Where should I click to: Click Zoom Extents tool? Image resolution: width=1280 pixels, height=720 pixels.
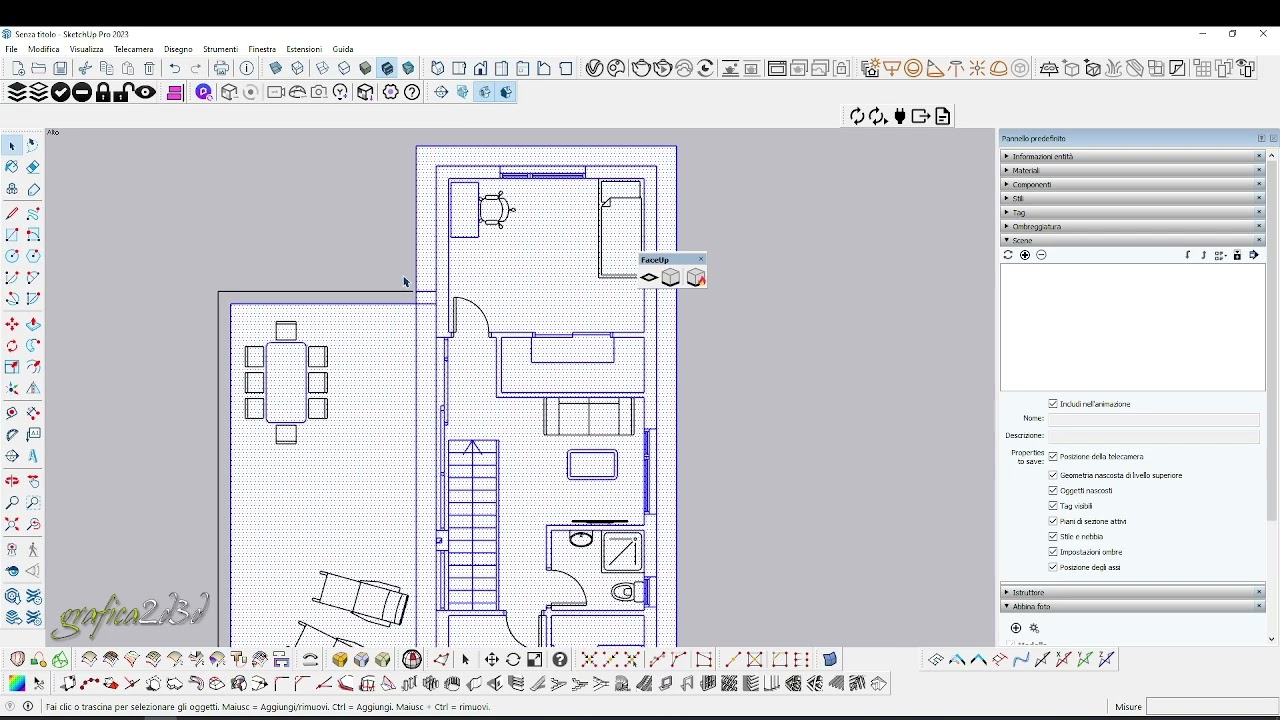point(12,524)
